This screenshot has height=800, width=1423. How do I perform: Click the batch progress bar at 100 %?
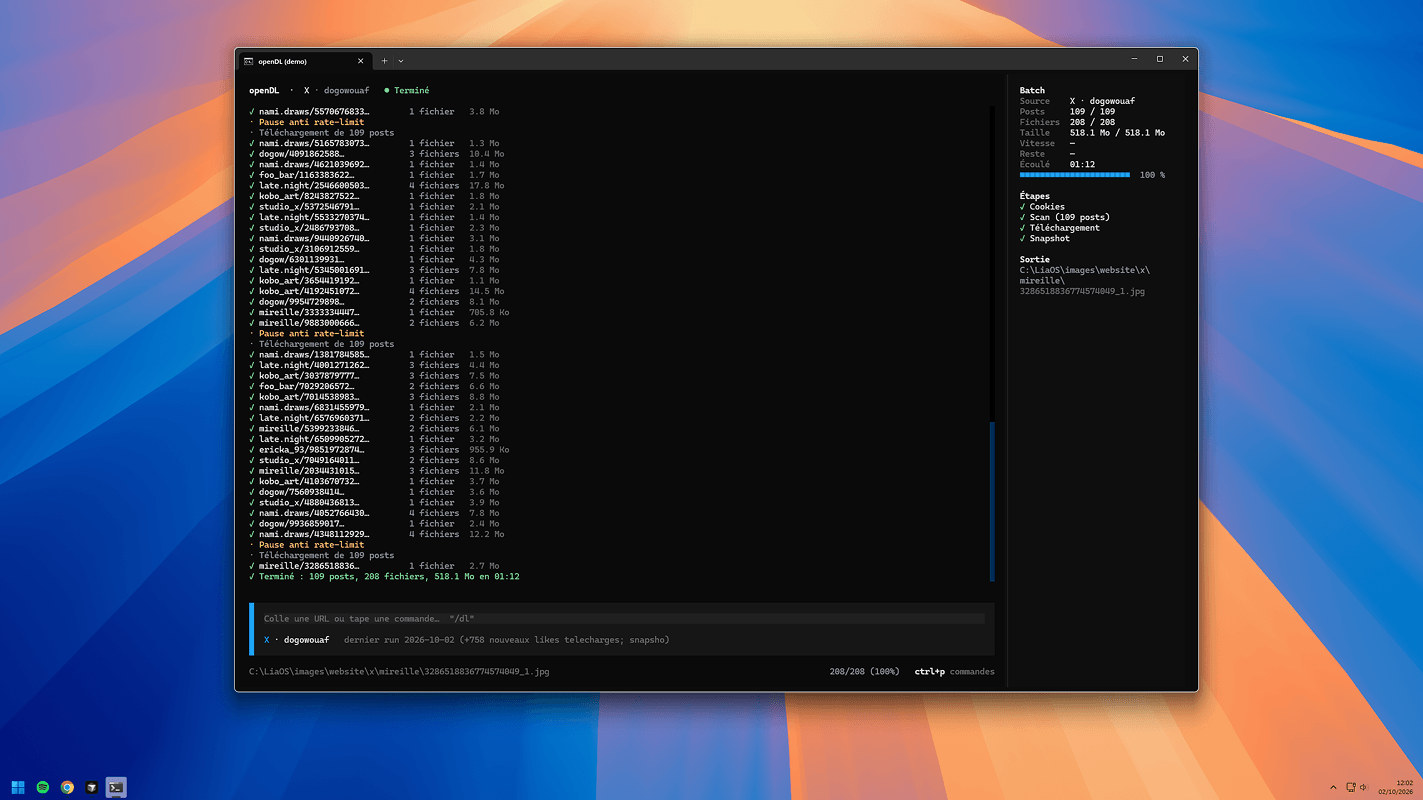point(1074,175)
